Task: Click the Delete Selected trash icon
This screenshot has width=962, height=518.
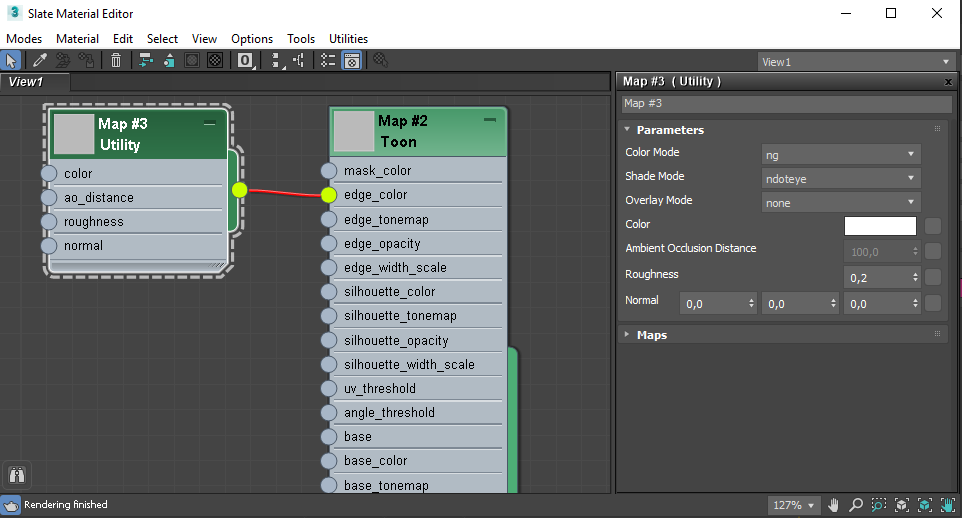Action: coord(116,60)
